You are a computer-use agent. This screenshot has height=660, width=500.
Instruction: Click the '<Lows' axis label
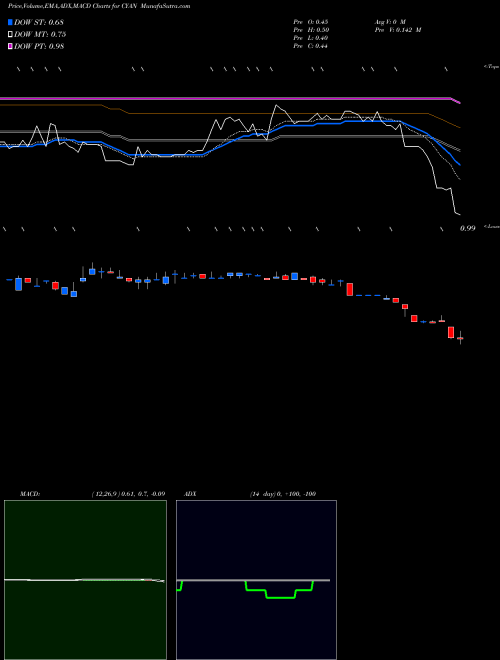pos(492,226)
